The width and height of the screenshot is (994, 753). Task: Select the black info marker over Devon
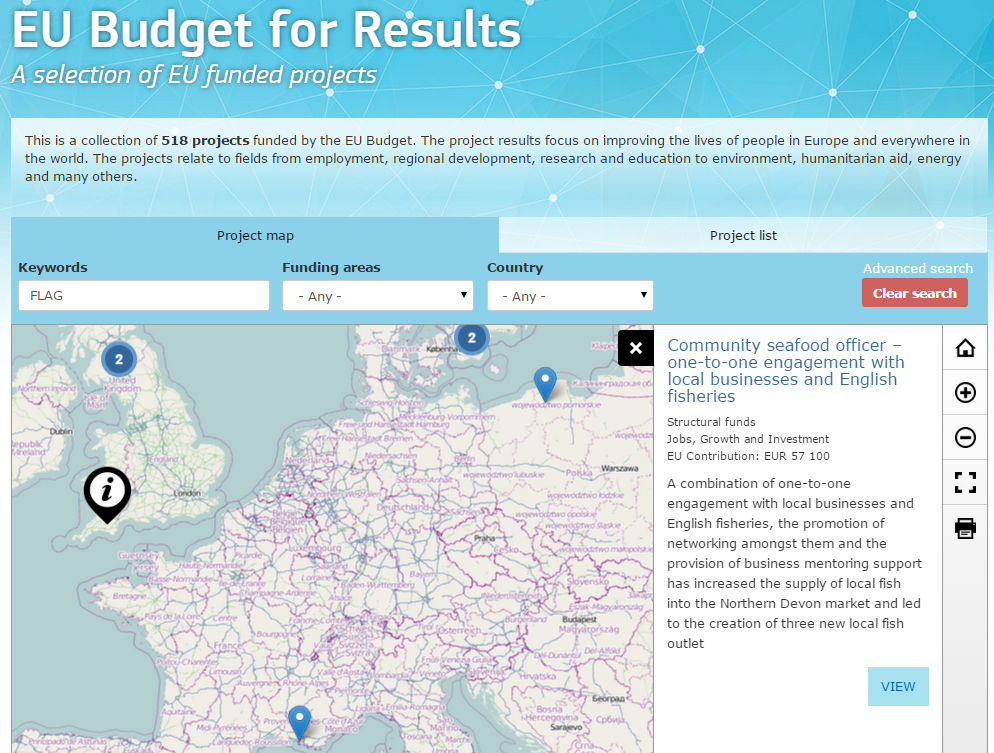point(108,494)
